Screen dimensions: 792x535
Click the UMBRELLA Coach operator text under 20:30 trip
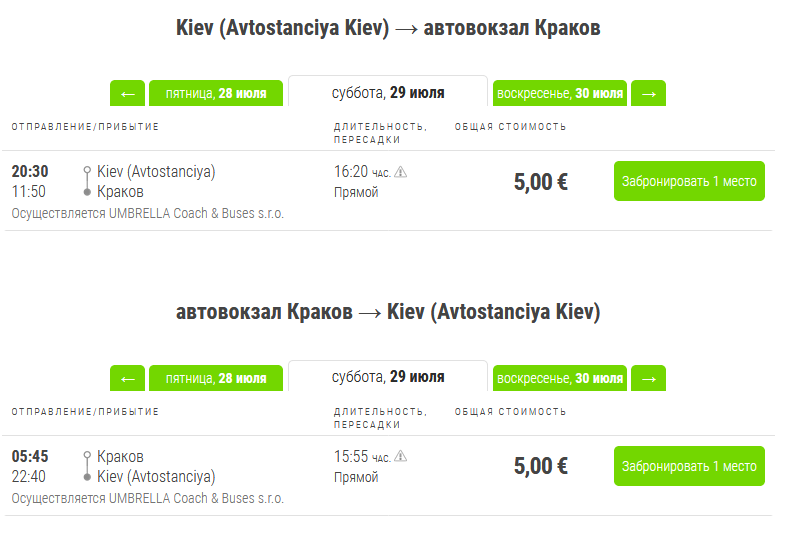148,213
